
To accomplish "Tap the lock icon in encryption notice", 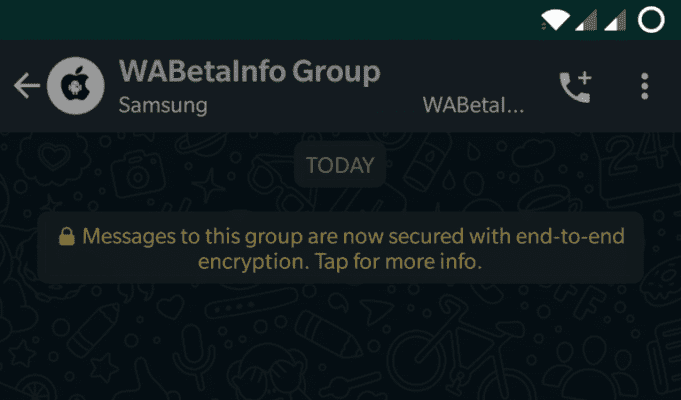I will point(66,237).
